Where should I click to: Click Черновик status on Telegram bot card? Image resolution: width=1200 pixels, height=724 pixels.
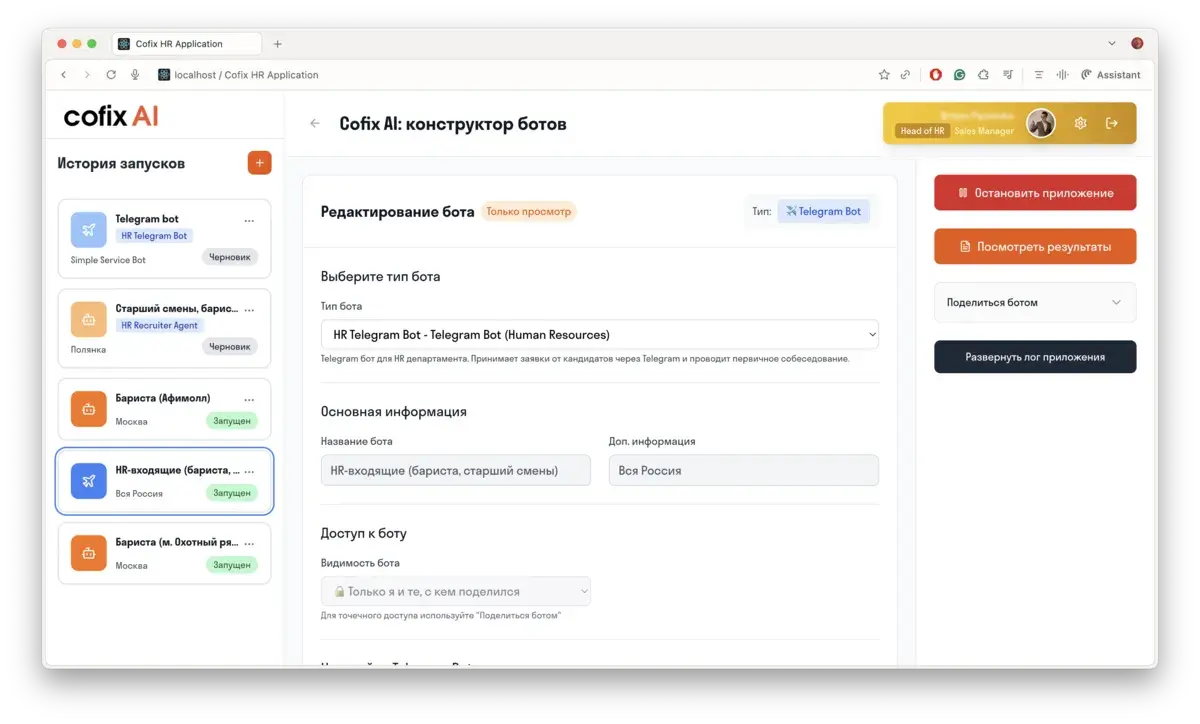[230, 257]
